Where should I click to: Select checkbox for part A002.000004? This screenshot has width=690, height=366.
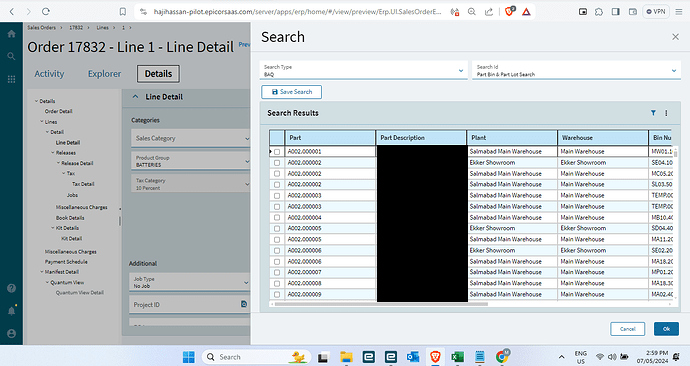click(x=277, y=218)
